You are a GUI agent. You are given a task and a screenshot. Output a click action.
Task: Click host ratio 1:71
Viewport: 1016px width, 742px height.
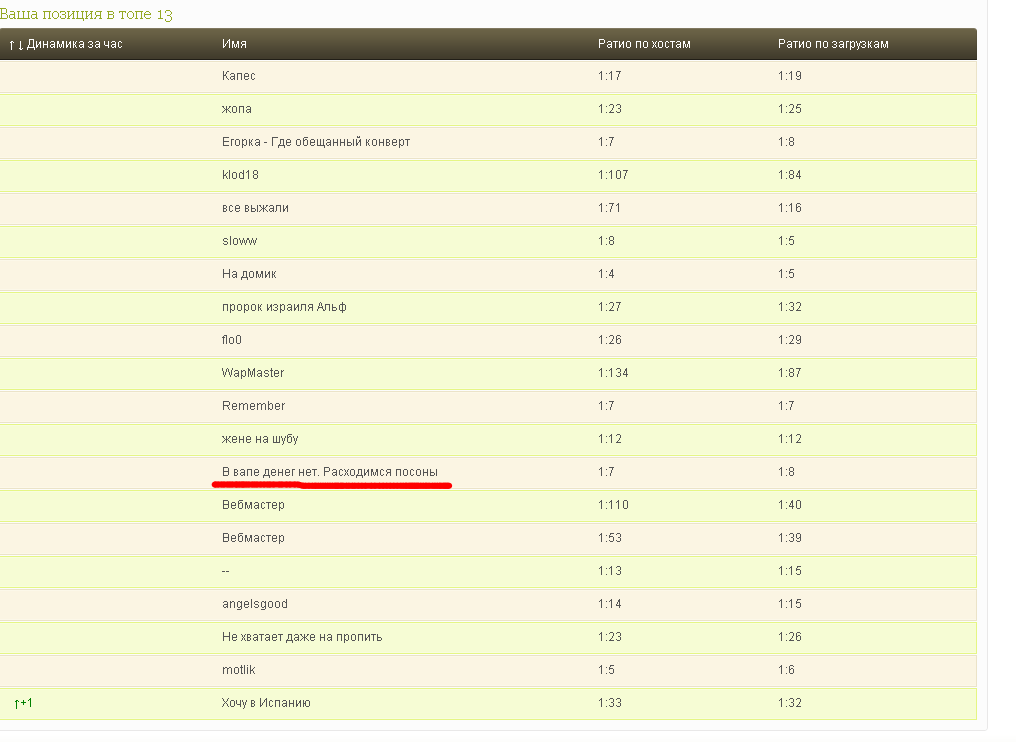tap(609, 208)
